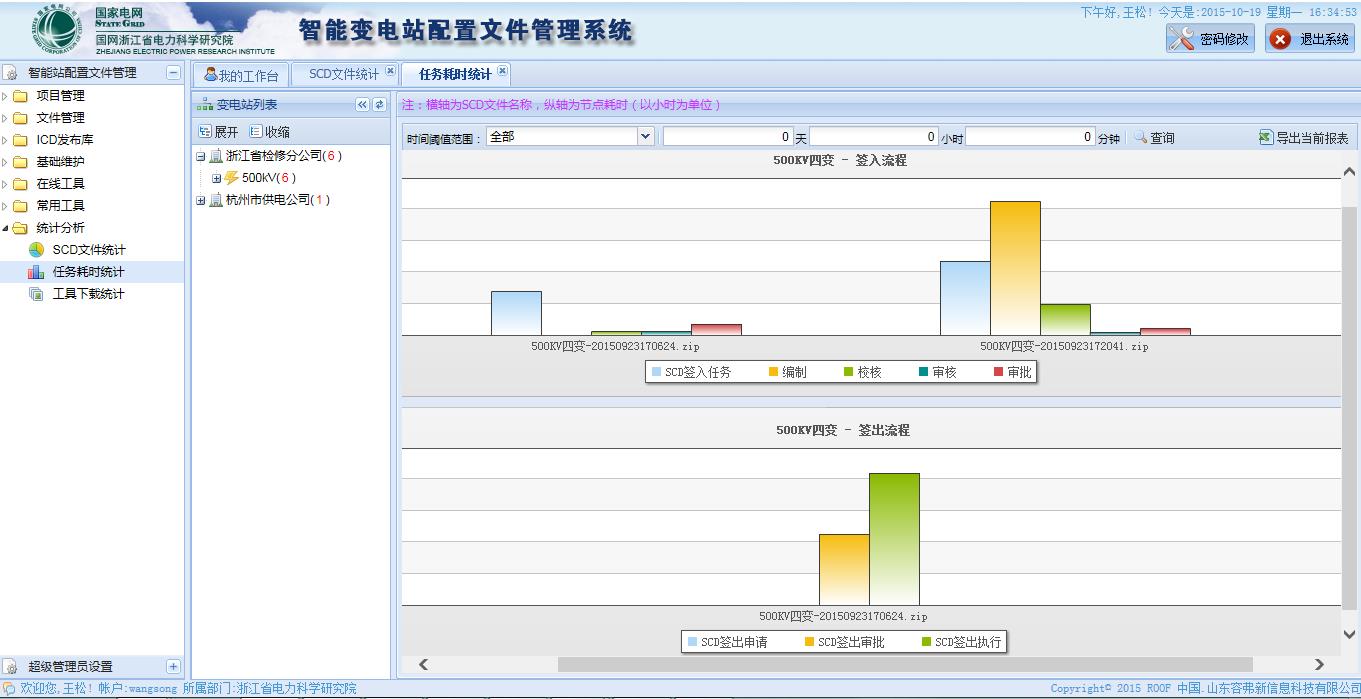Viewport: 1361px width, 699px height.
Task: Toggle the SCD签入任务 legend series
Action: (691, 372)
